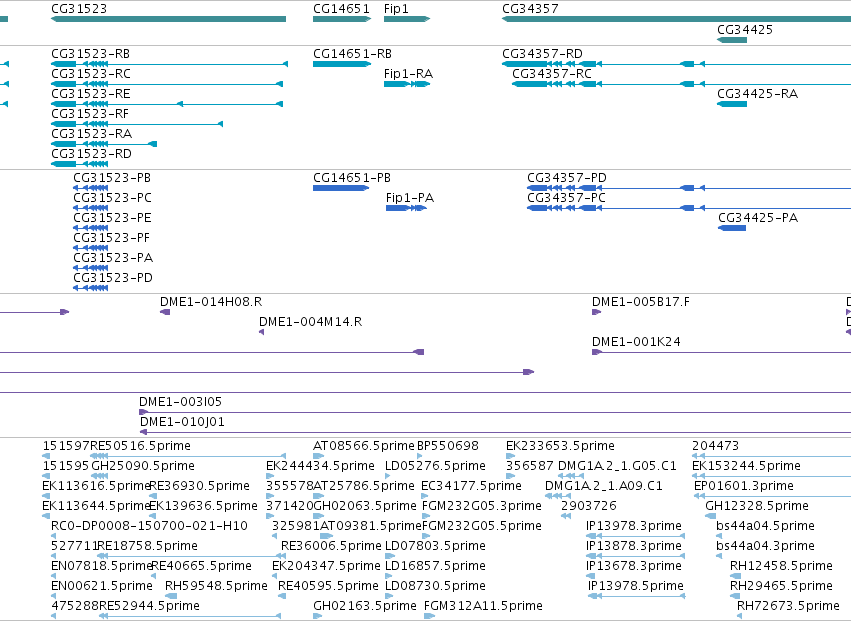This screenshot has width=851, height=621.
Task: Select EST EK139636.5prime
Action: coord(153,516)
